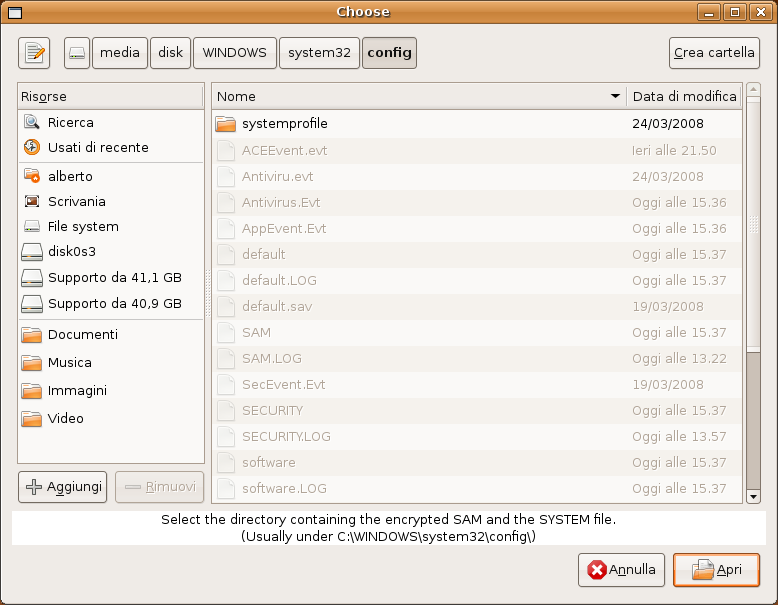
Task: Go to the media path segment
Action: point(120,53)
